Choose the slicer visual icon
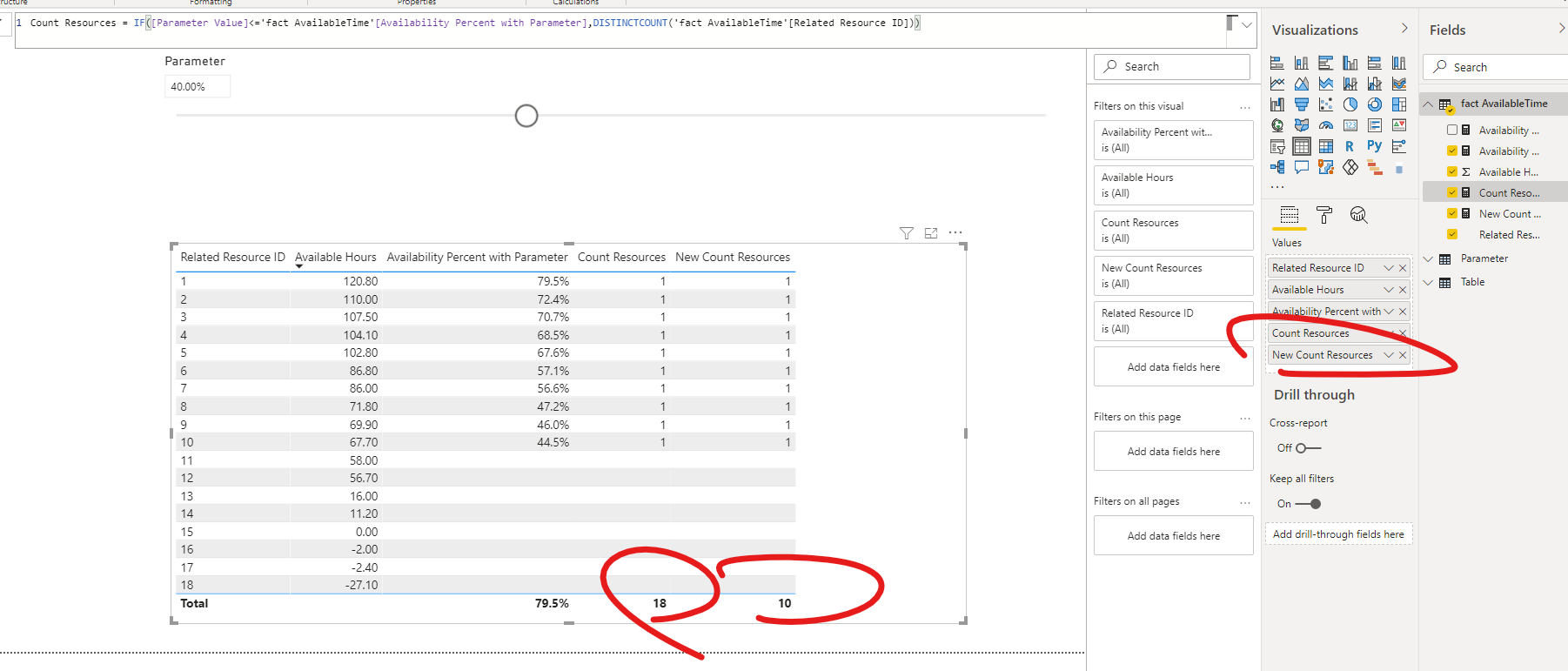Image resolution: width=1568 pixels, height=671 pixels. tap(1277, 146)
